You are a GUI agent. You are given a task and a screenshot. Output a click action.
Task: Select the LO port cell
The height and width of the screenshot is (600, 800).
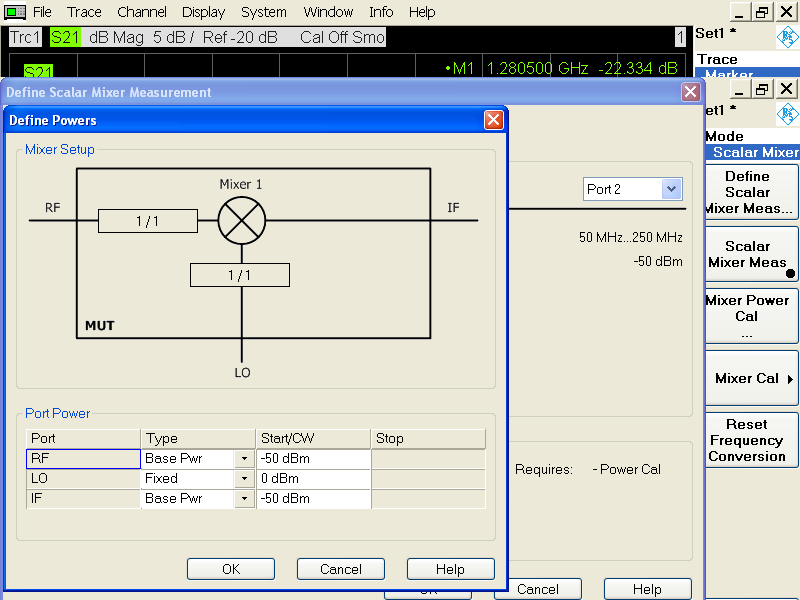[x=83, y=479]
